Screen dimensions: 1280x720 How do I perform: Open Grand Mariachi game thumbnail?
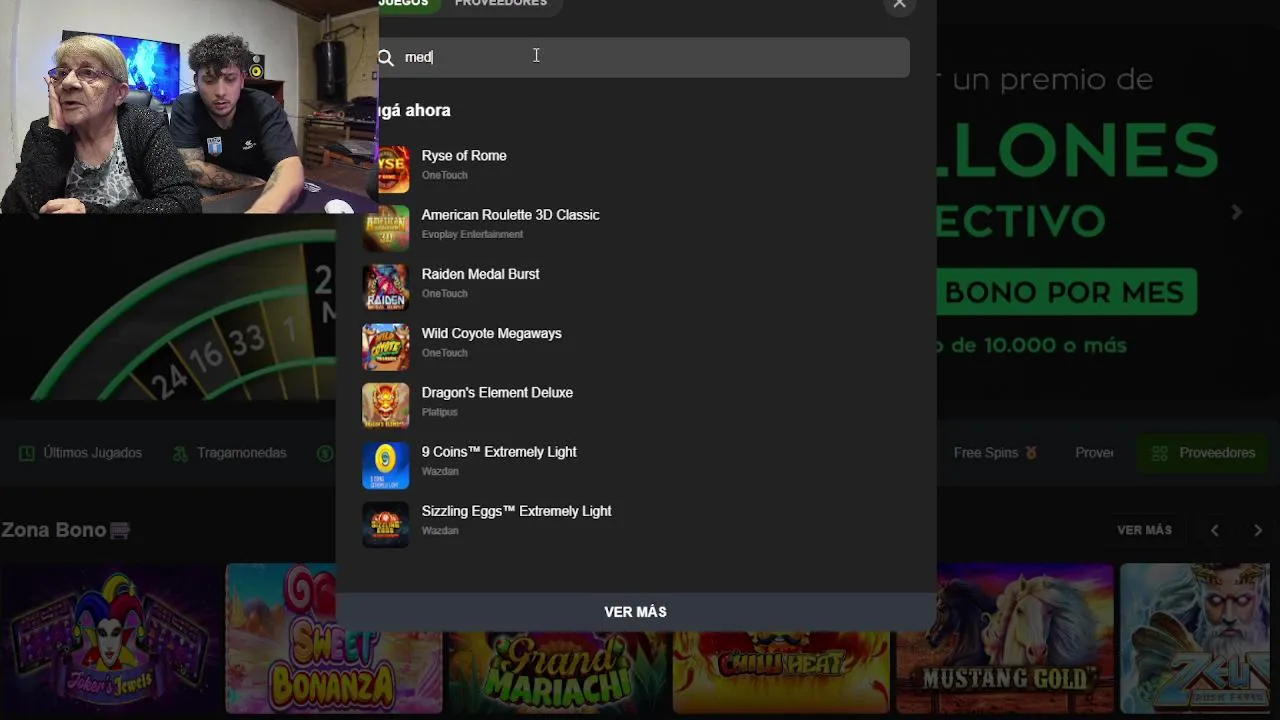coord(557,672)
